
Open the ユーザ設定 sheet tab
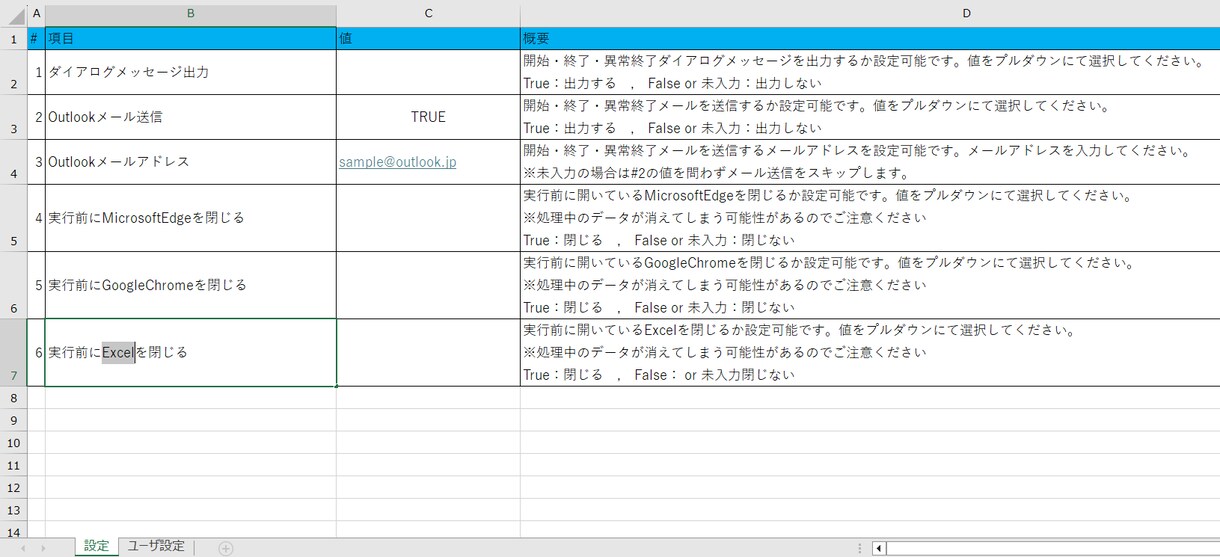(156, 546)
